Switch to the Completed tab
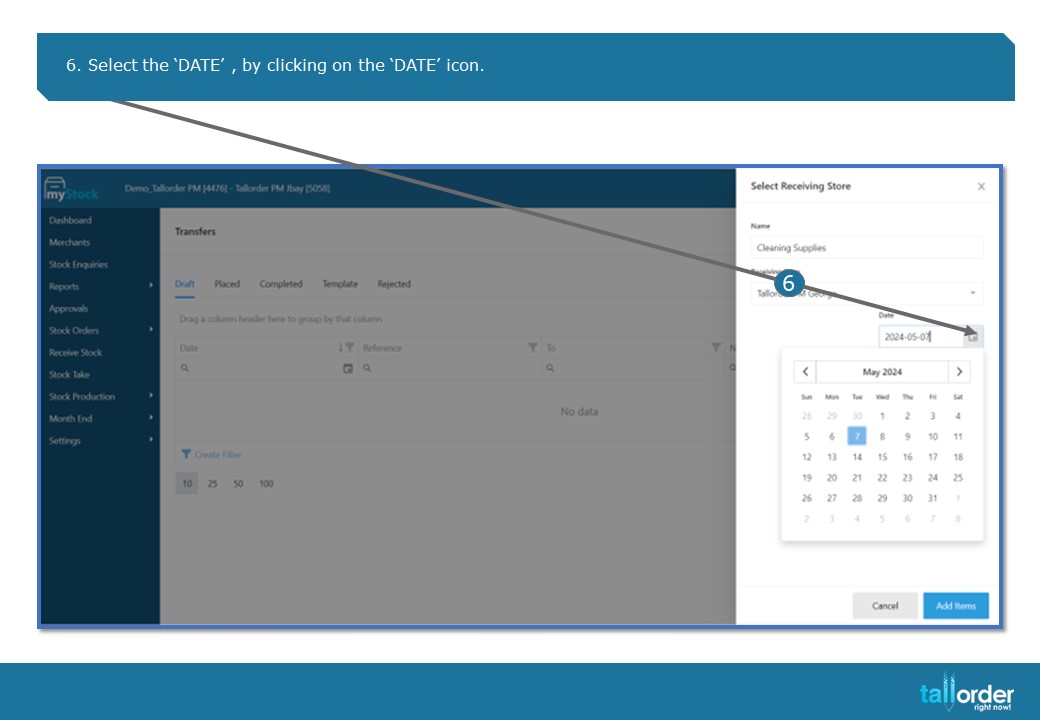This screenshot has height=720, width=1040. tap(281, 284)
